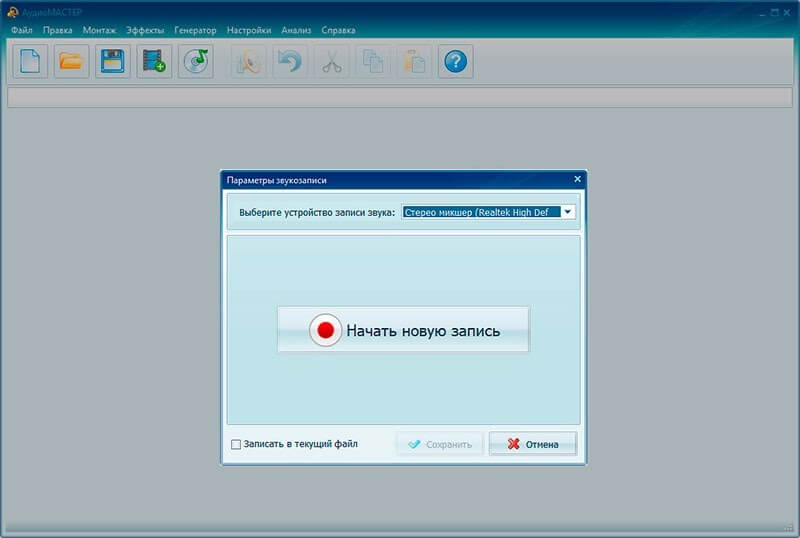Open a file using the folder icon
The image size is (800, 538).
click(71, 62)
